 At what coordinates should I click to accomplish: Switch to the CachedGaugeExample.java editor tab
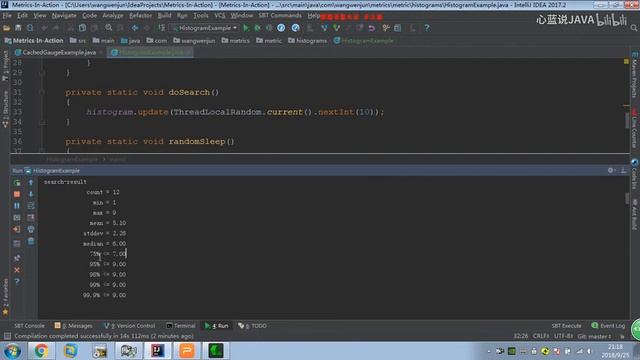(x=59, y=52)
